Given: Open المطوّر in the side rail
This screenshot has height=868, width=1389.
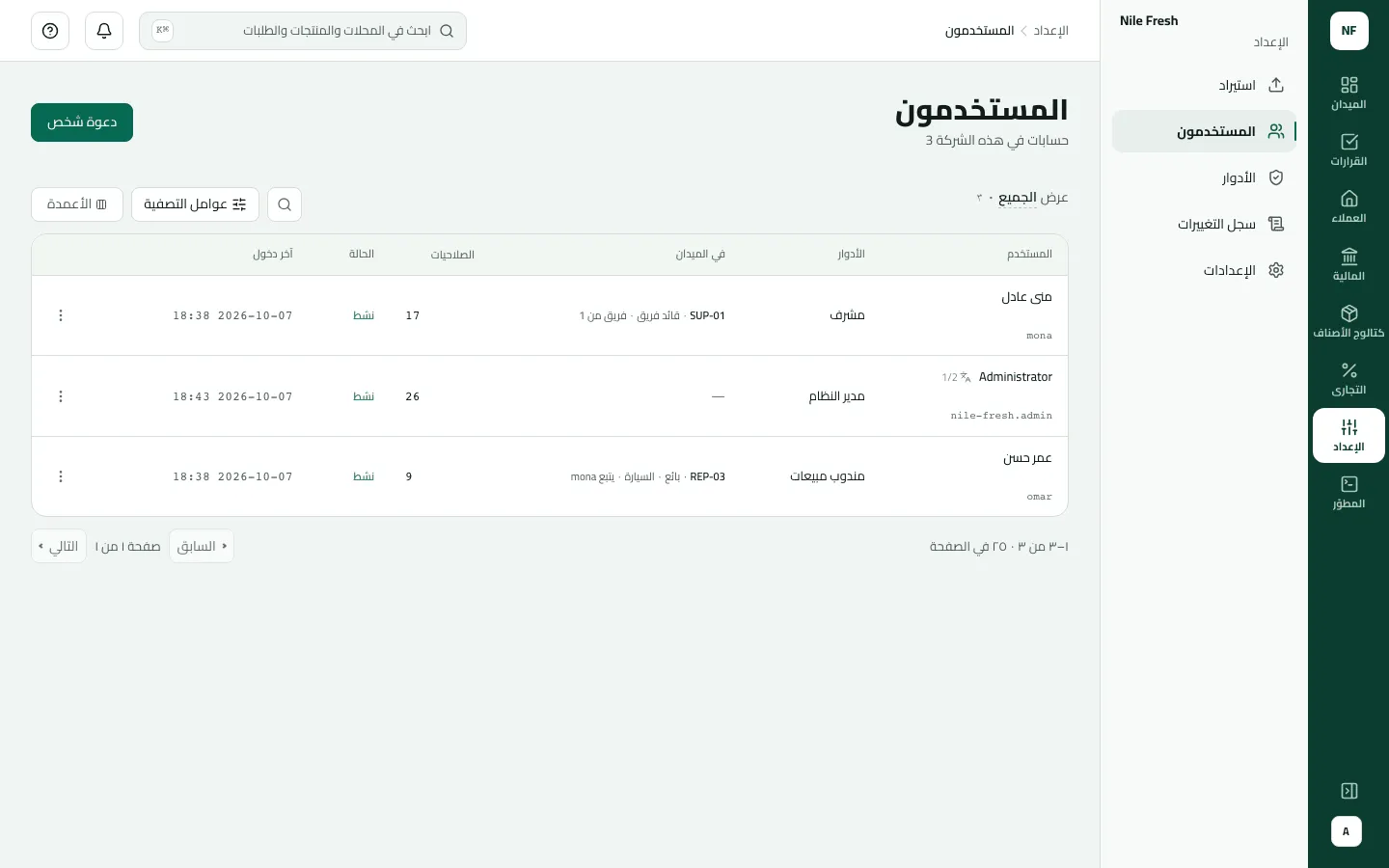Looking at the screenshot, I should 1348,493.
